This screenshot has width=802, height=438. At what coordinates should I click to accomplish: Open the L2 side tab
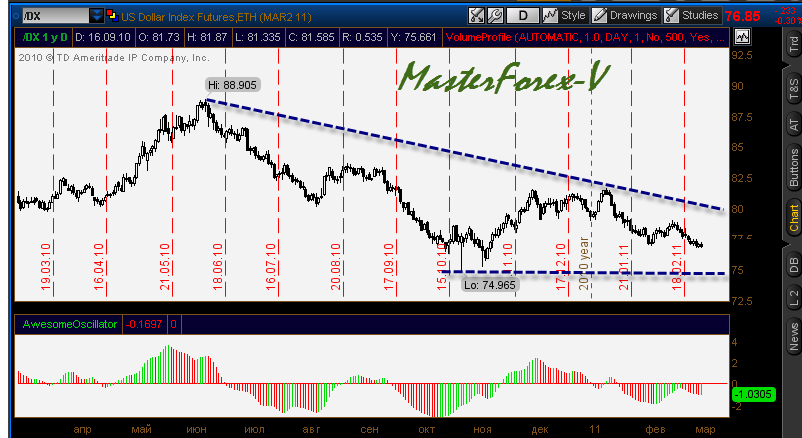click(x=793, y=298)
